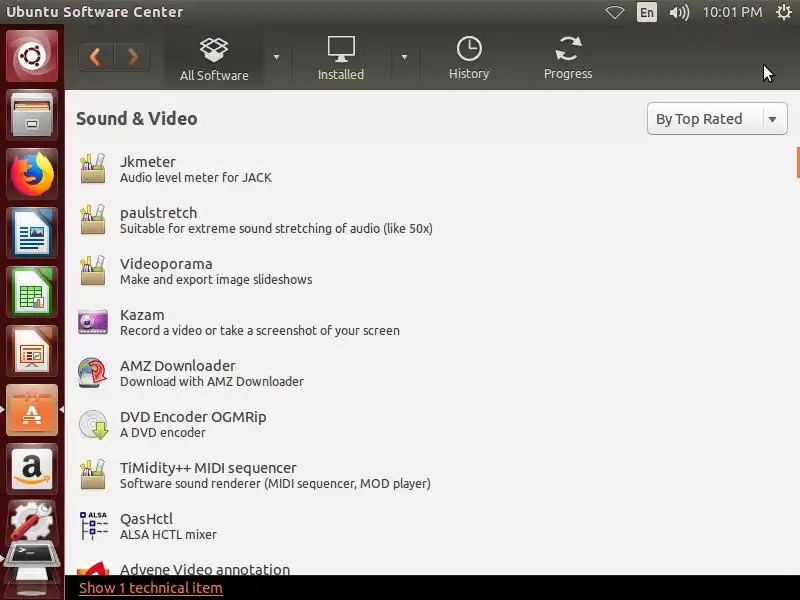Click the 'Make and export image slideshows' description
Image resolution: width=800 pixels, height=600 pixels.
[216, 280]
